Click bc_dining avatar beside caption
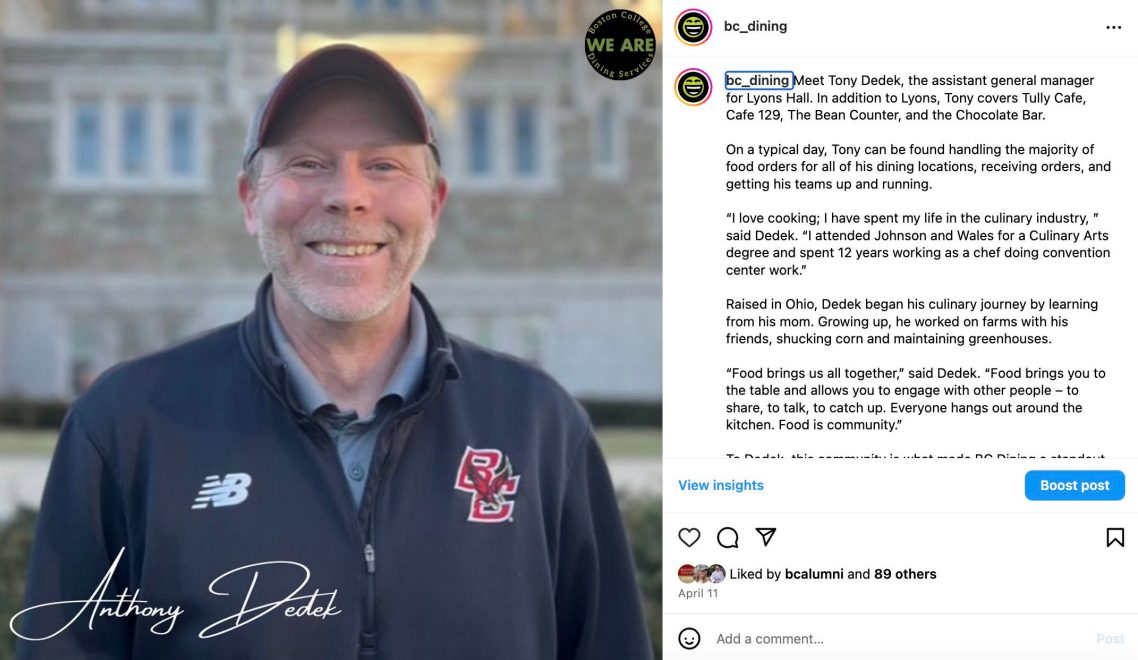This screenshot has width=1138, height=660. click(x=693, y=87)
